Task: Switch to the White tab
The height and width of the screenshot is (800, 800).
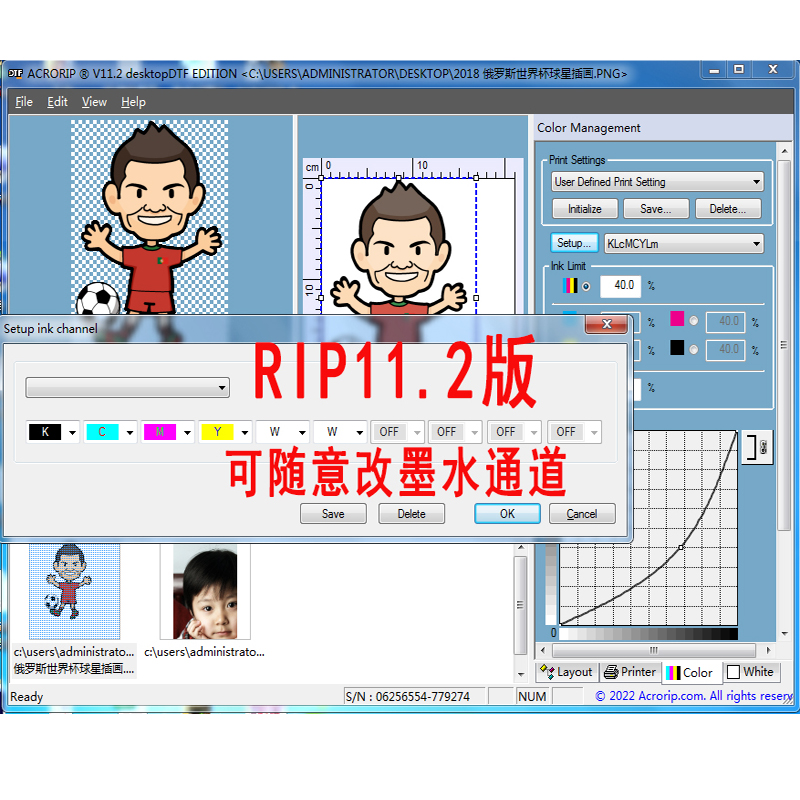Action: (752, 672)
